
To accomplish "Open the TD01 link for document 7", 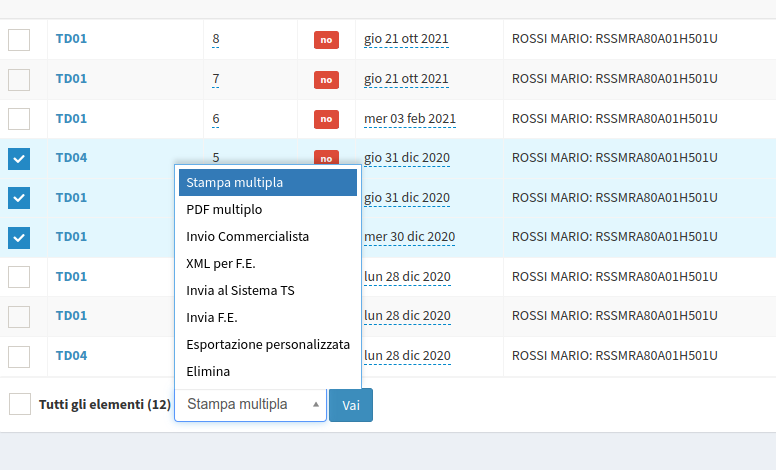I will pyautogui.click(x=71, y=79).
